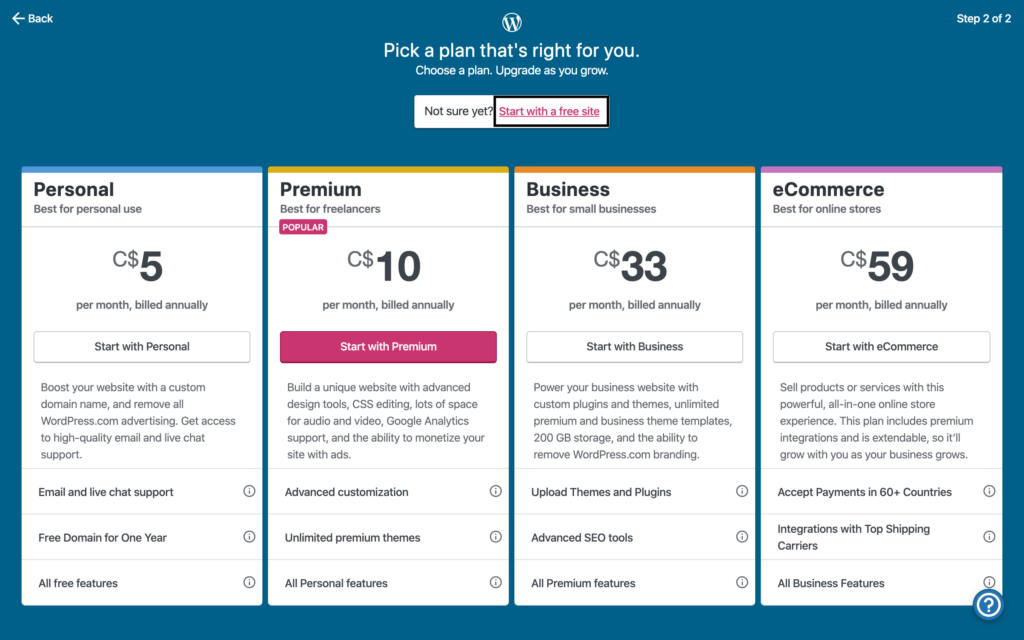The width and height of the screenshot is (1024, 640).
Task: Show info for Upload Themes and Plugins
Action: point(742,491)
